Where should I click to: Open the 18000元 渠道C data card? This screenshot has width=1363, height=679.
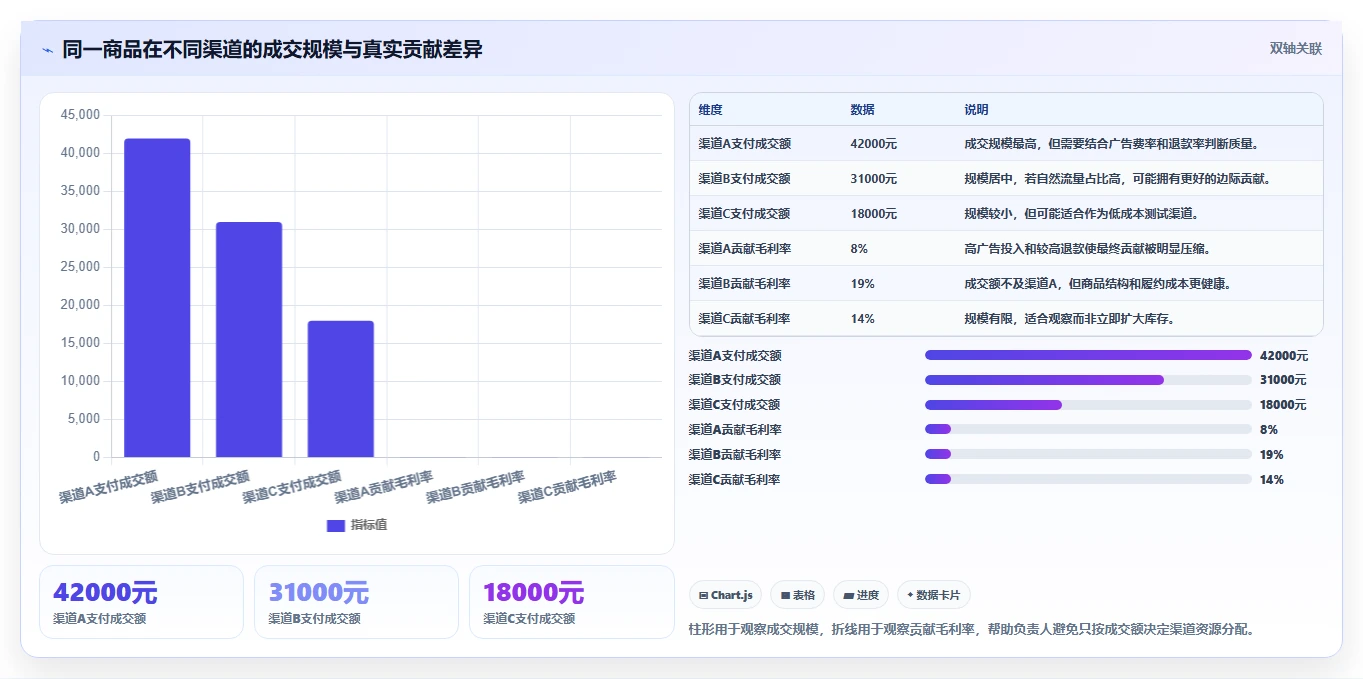tap(571, 602)
